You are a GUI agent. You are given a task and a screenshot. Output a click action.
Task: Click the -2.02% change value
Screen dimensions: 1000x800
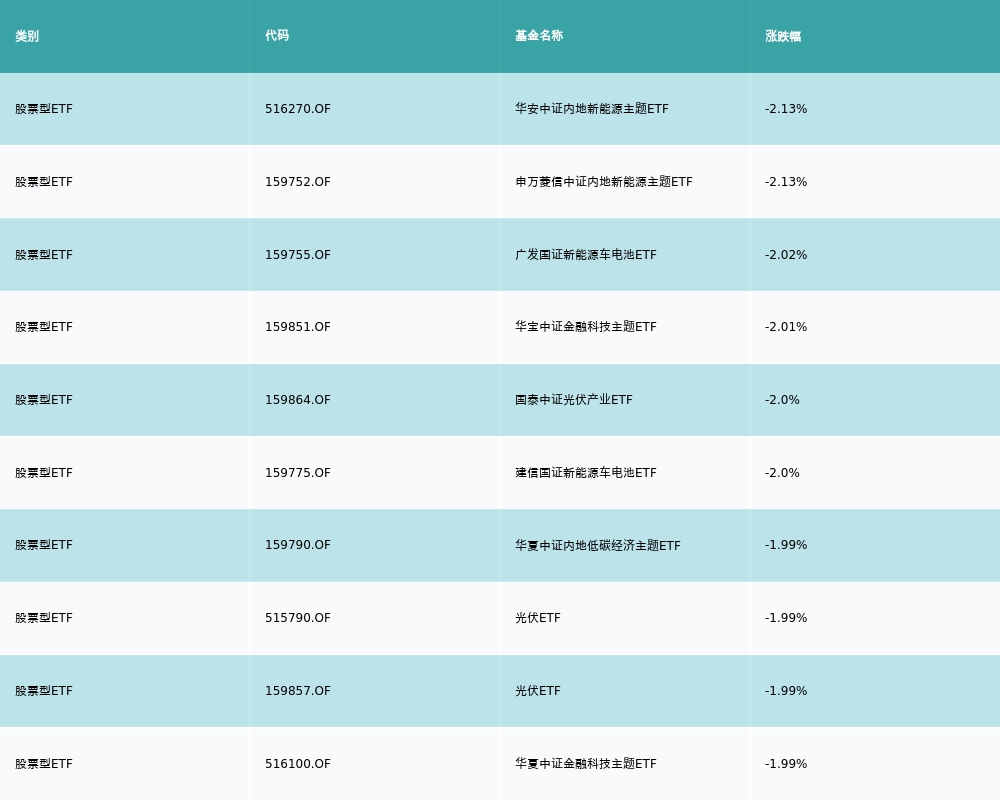click(786, 255)
